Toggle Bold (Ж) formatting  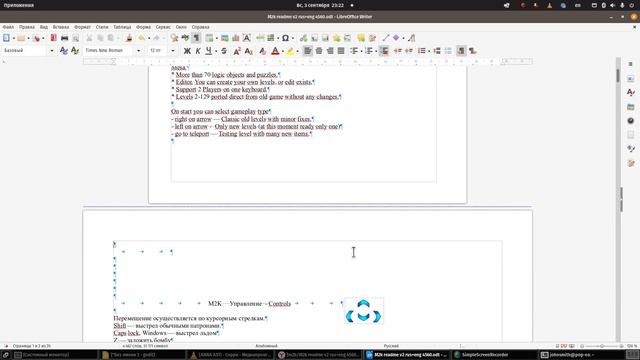point(187,51)
